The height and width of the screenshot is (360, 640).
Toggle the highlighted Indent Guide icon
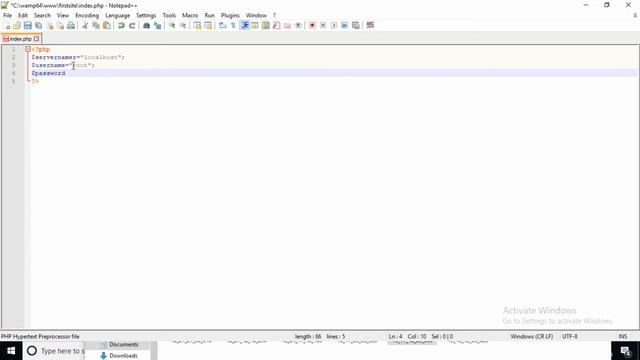(244, 25)
